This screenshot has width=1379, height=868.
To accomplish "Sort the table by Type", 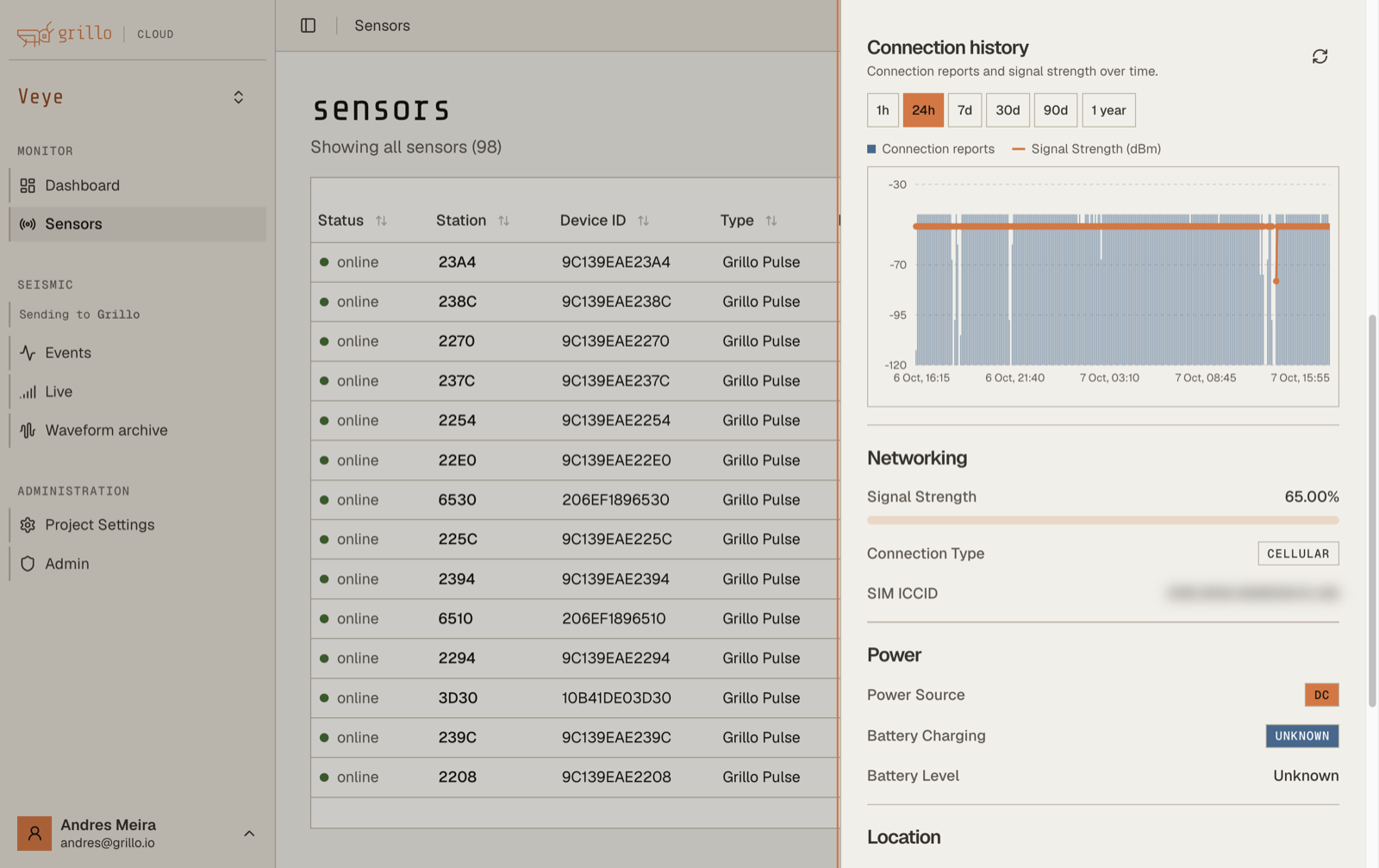I will (771, 221).
